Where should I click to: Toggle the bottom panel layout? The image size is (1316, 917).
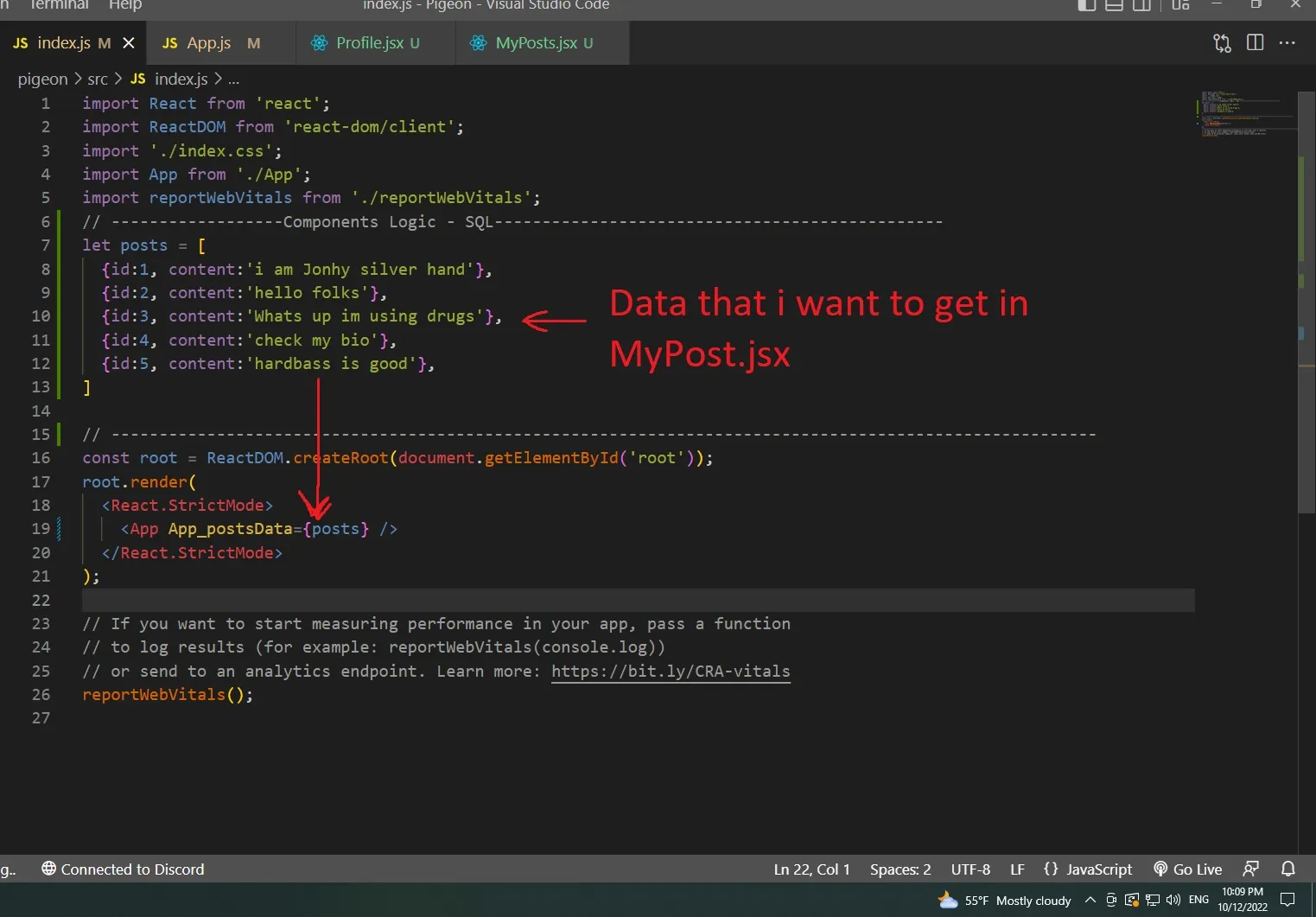pos(1114,5)
